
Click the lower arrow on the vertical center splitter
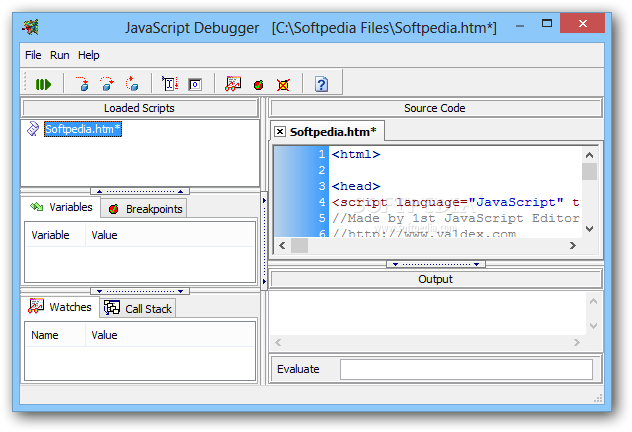(264, 281)
